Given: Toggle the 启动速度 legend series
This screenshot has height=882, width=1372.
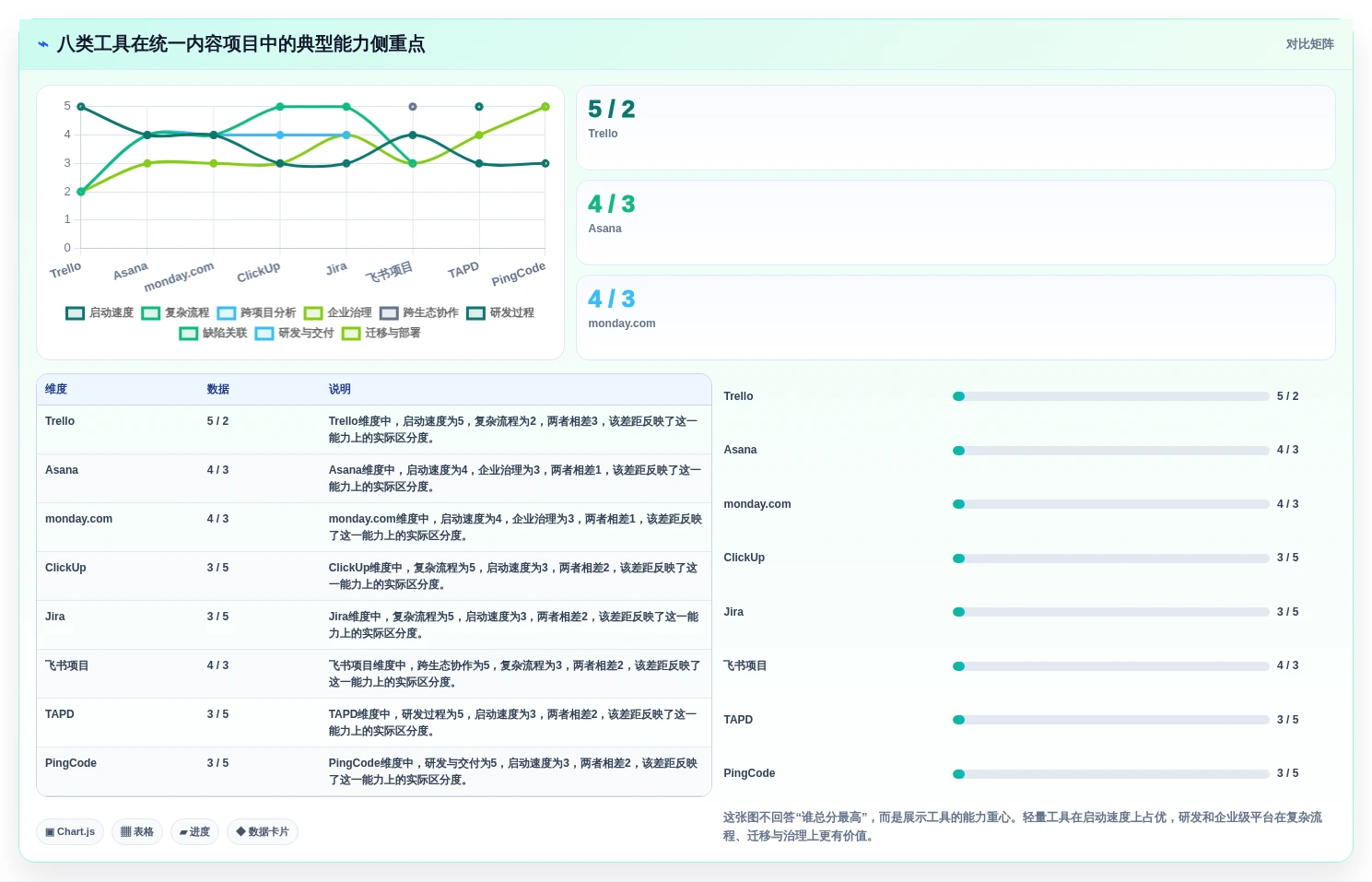Looking at the screenshot, I should click(100, 313).
